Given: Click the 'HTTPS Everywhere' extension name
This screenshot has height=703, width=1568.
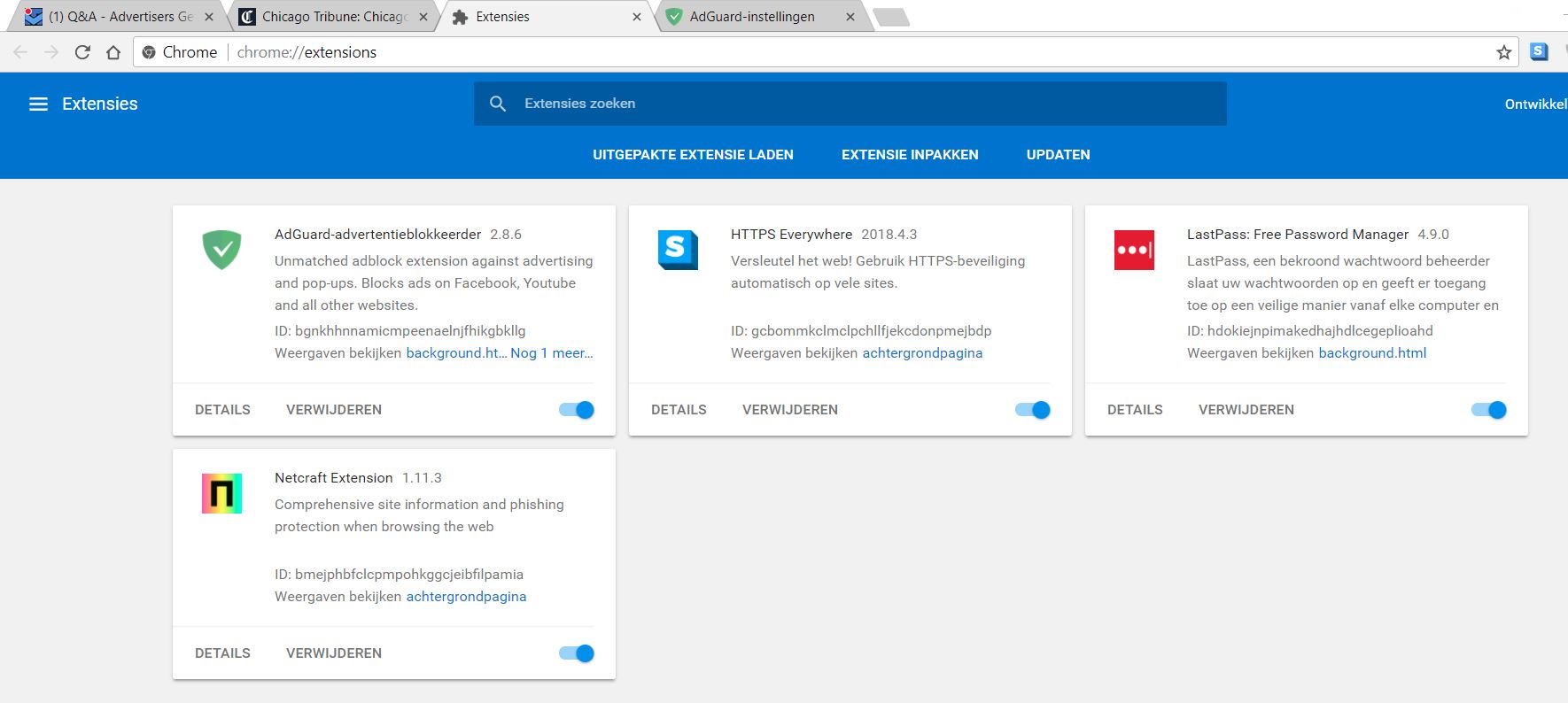Looking at the screenshot, I should click(791, 235).
